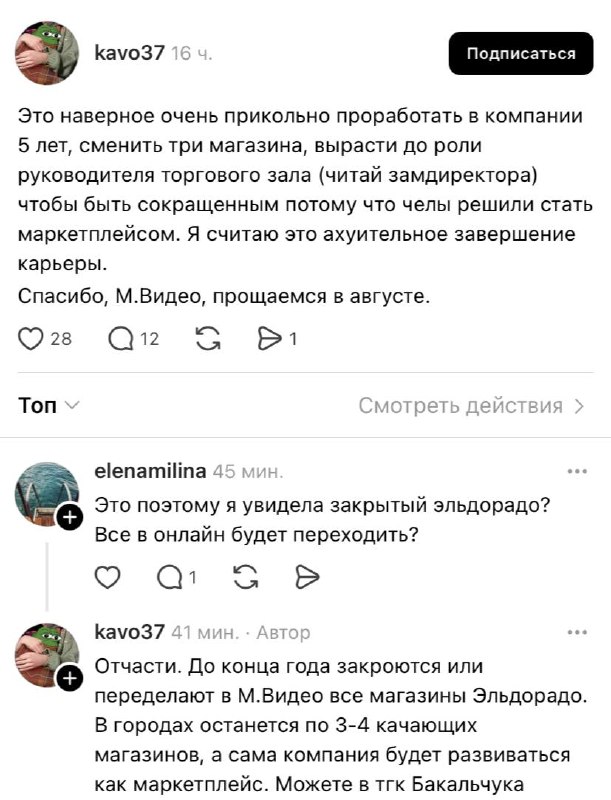611x800 pixels.
Task: Share elenamilina's comment
Action: (x=306, y=576)
